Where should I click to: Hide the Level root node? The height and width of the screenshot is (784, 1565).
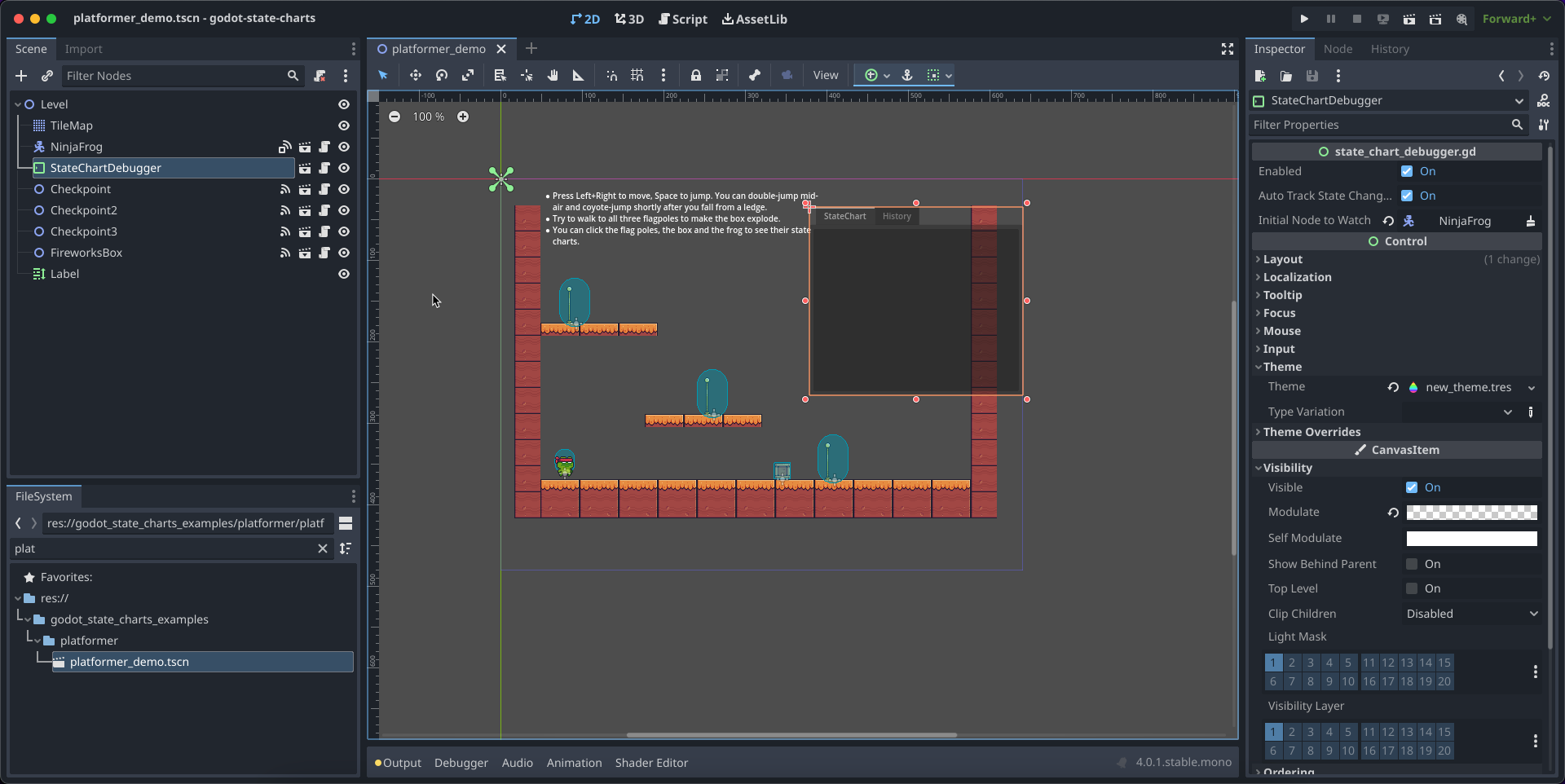(x=344, y=104)
